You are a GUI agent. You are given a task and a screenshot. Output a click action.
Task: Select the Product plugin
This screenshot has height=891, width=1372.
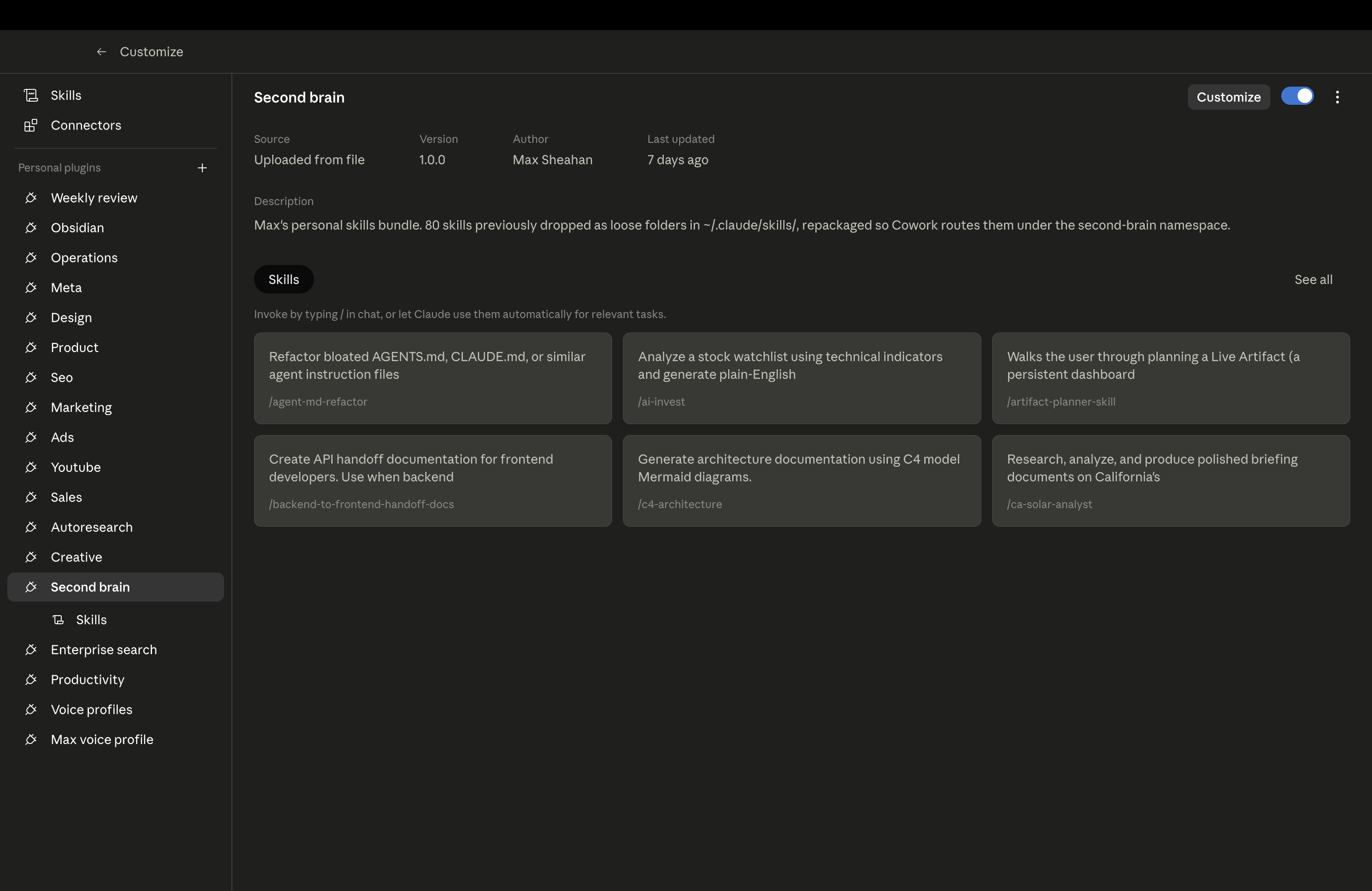pos(115,348)
